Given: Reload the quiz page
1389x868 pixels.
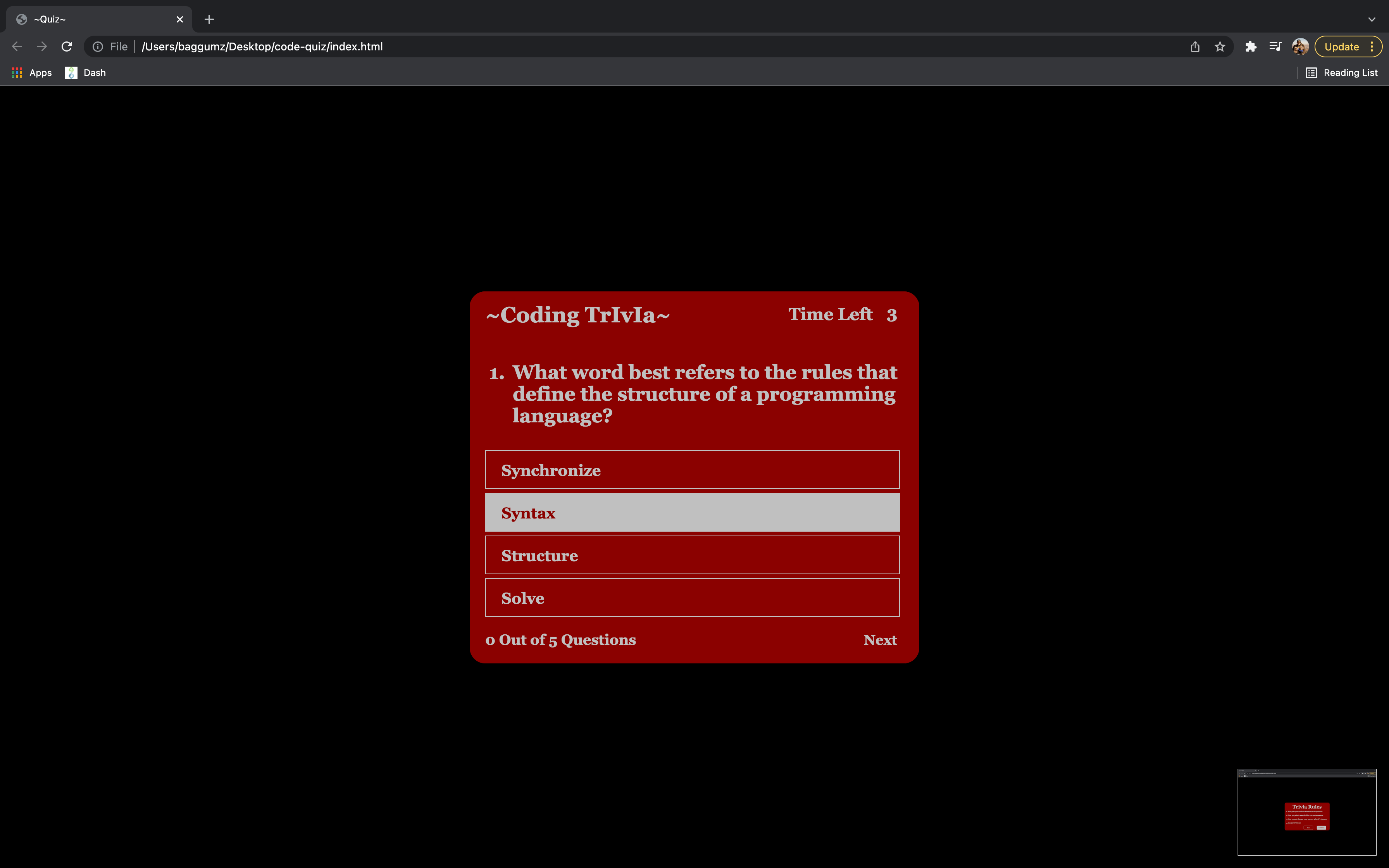Looking at the screenshot, I should (67, 46).
